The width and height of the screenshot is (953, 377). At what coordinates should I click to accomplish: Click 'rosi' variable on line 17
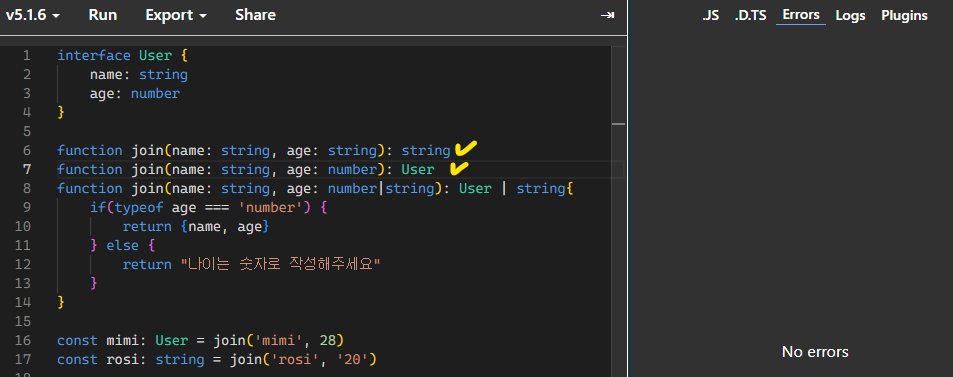tap(122, 359)
